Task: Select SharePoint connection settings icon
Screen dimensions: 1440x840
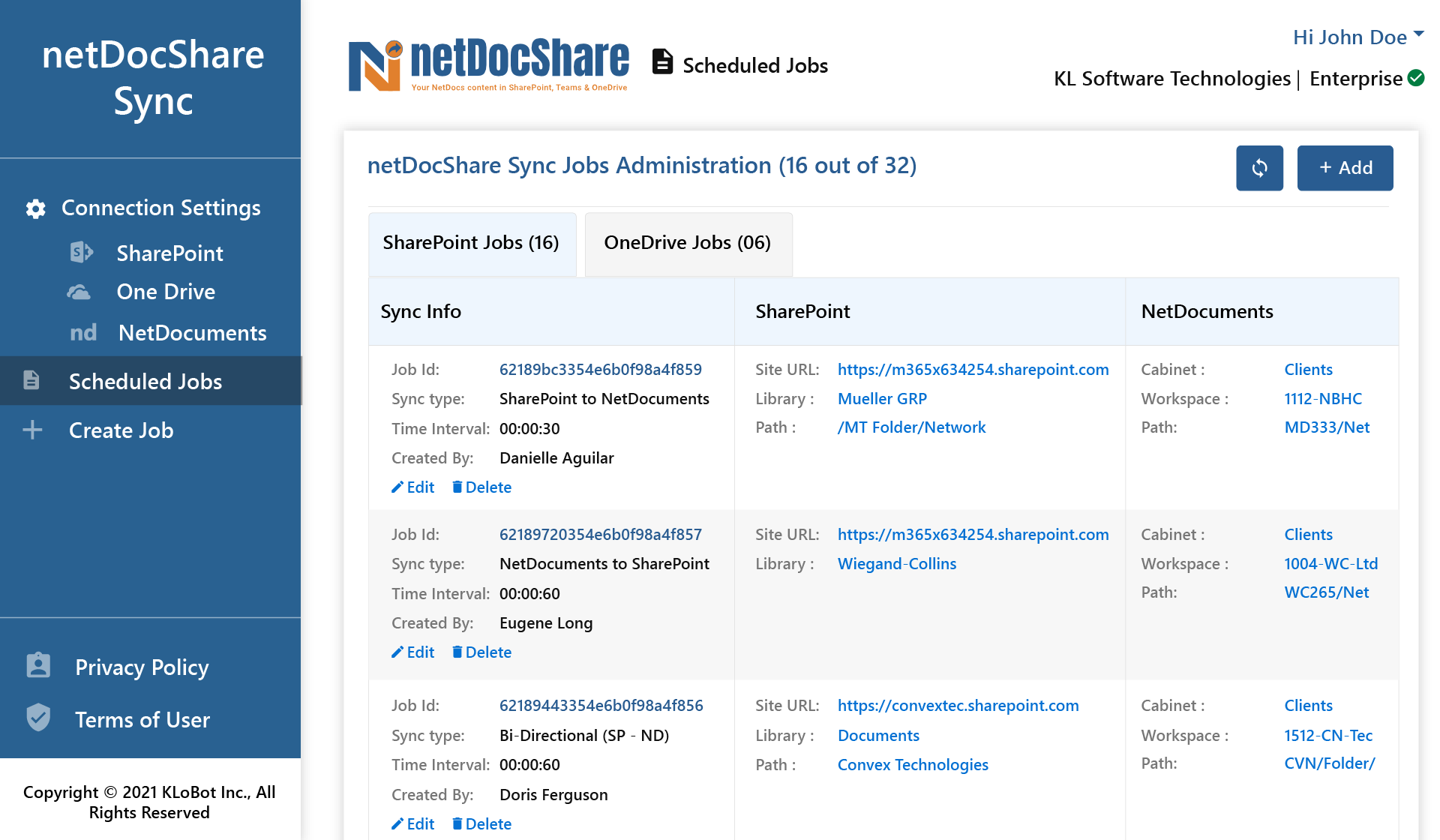Action: click(x=82, y=252)
